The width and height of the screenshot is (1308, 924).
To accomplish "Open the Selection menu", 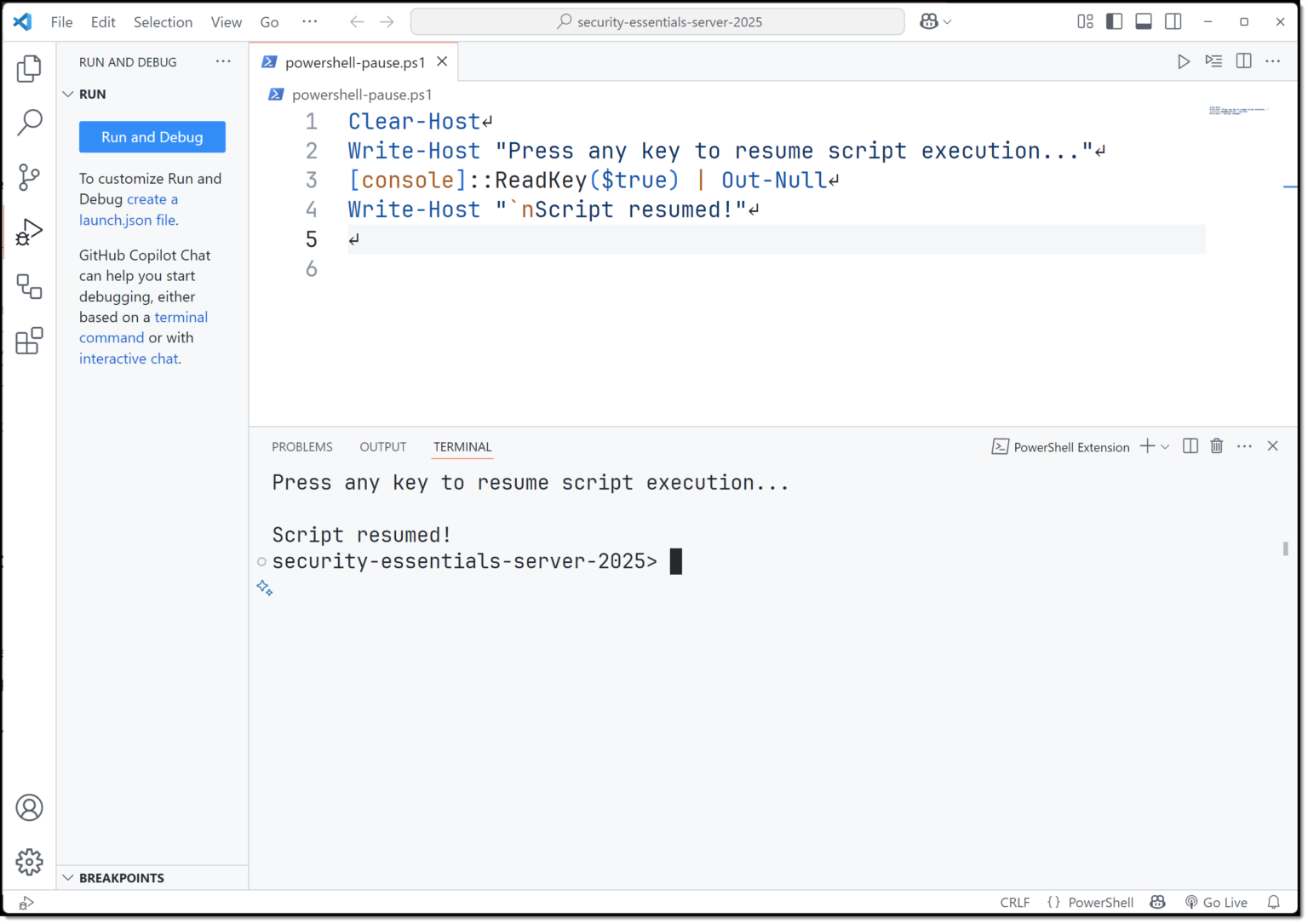I will pos(163,22).
